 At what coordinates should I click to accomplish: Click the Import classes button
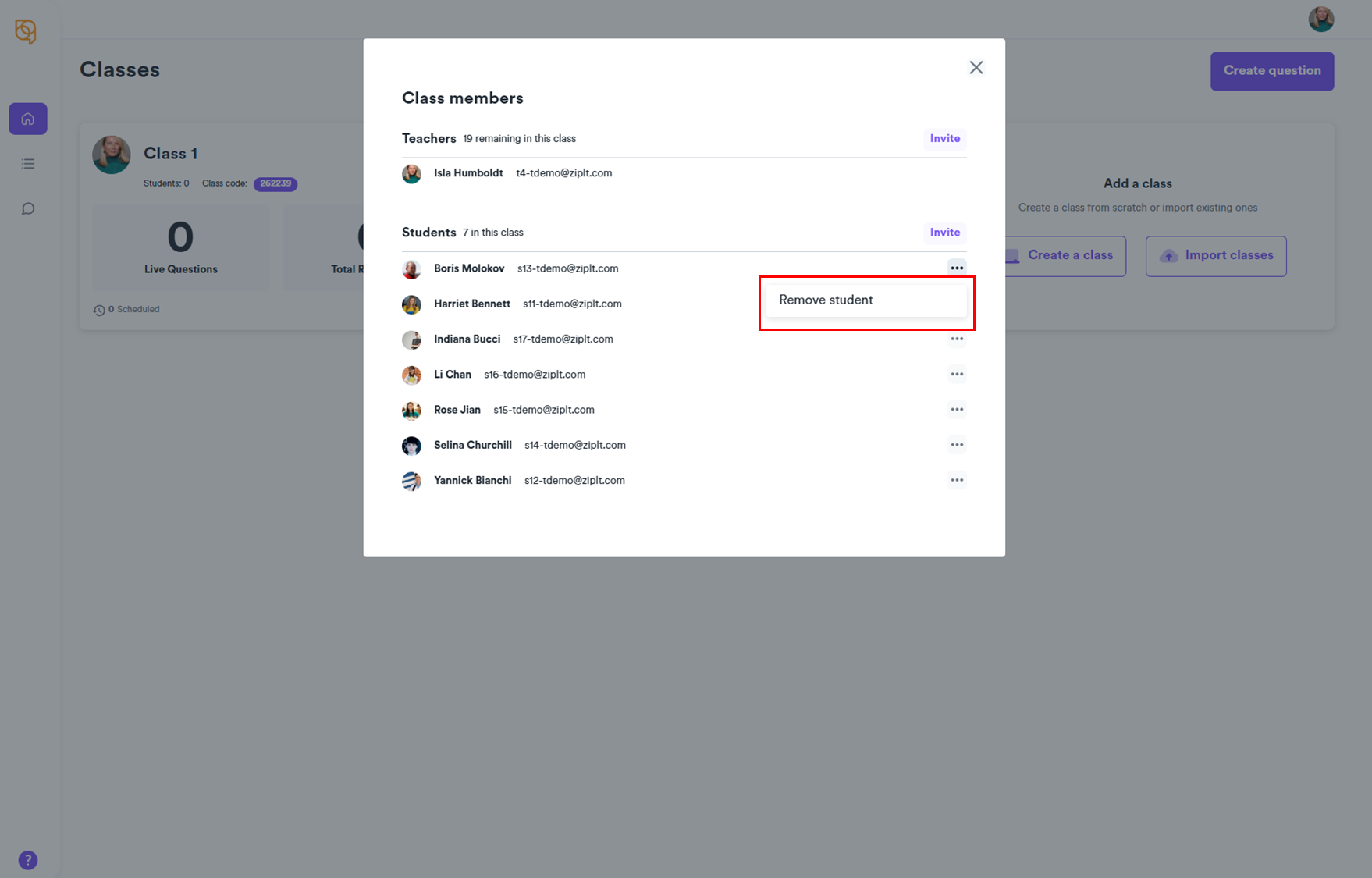[x=1215, y=256]
